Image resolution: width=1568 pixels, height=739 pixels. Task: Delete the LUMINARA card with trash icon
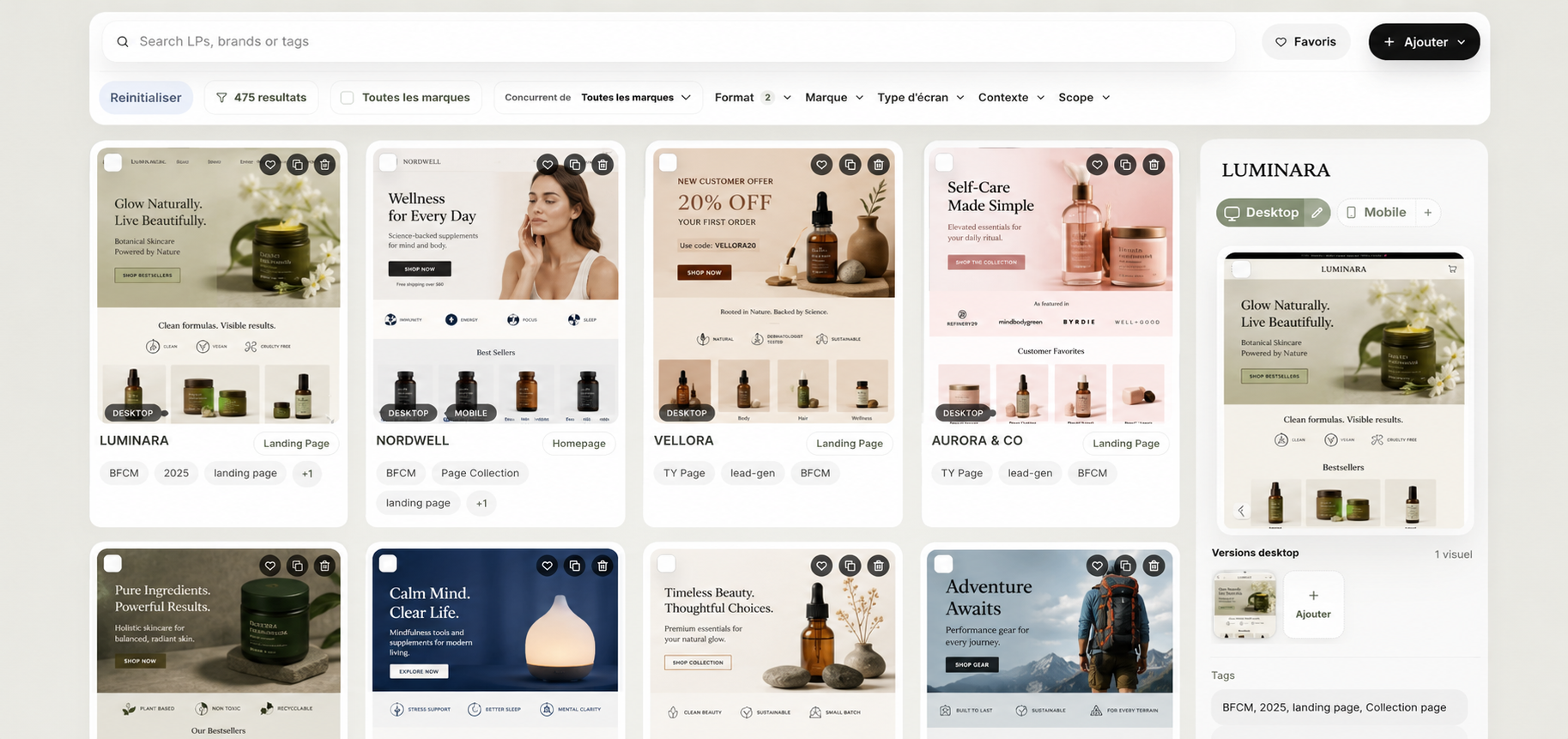(x=324, y=164)
